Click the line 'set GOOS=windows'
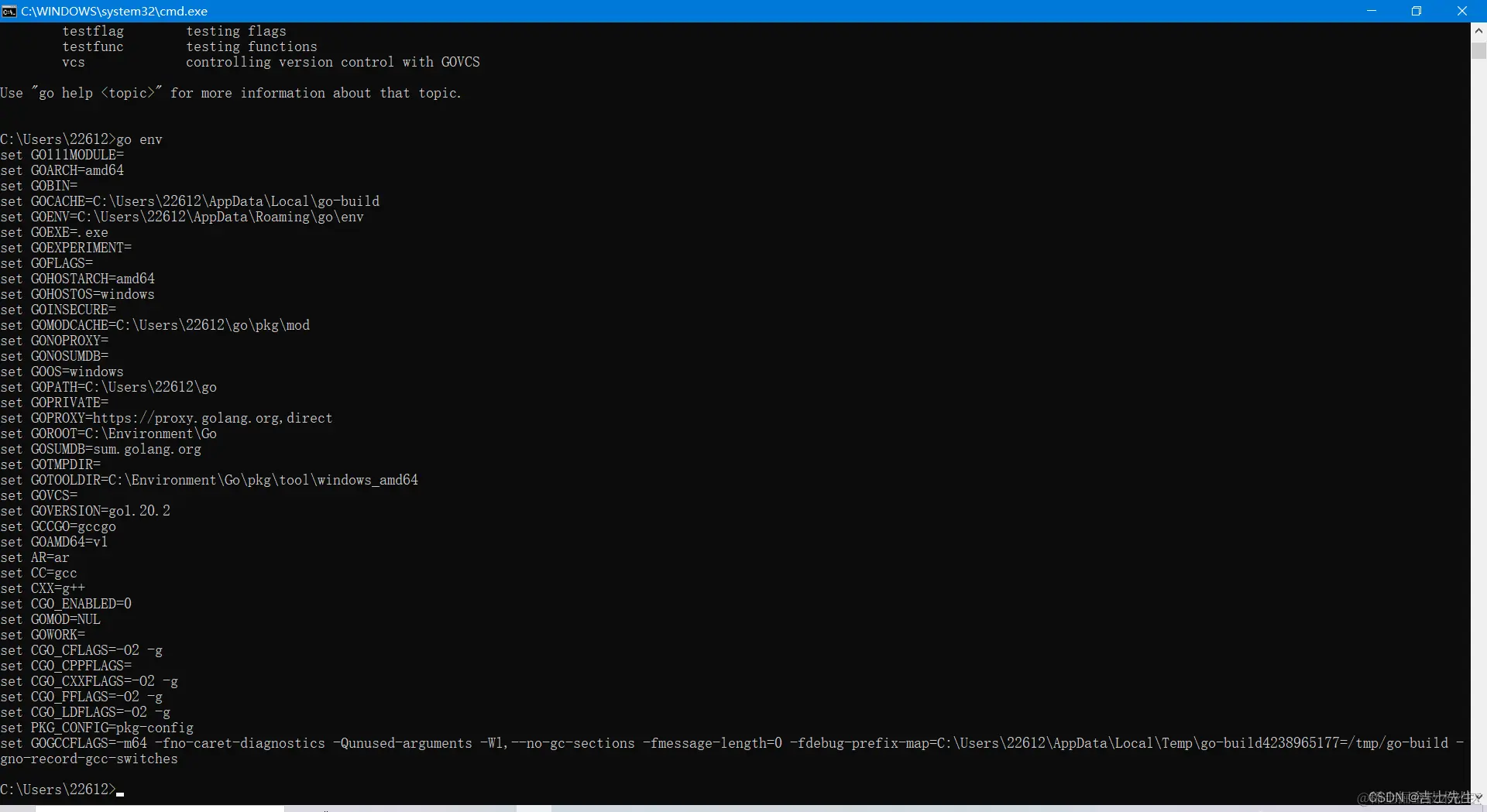Image resolution: width=1487 pixels, height=812 pixels. 62,372
